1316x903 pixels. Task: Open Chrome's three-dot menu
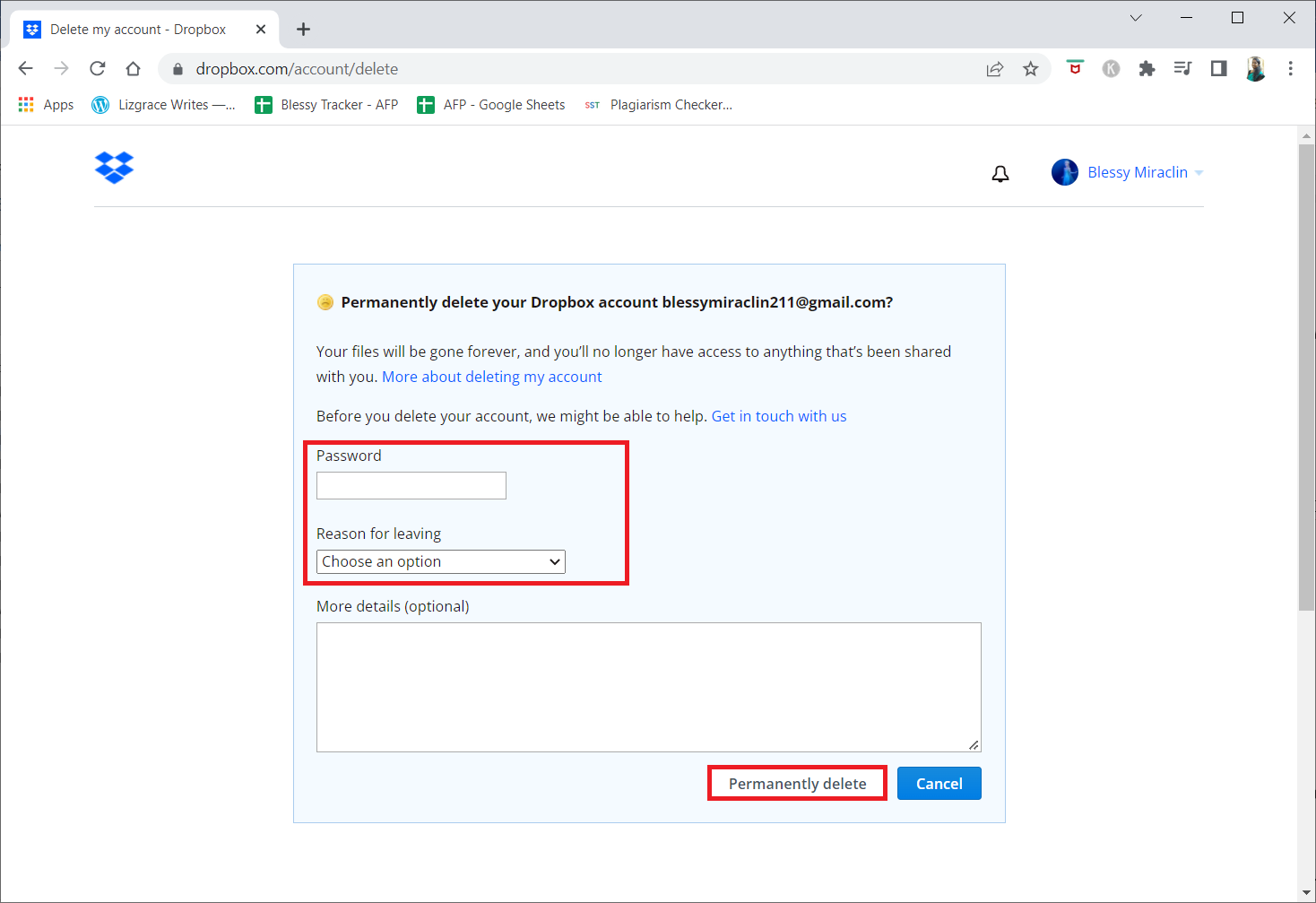(1291, 69)
